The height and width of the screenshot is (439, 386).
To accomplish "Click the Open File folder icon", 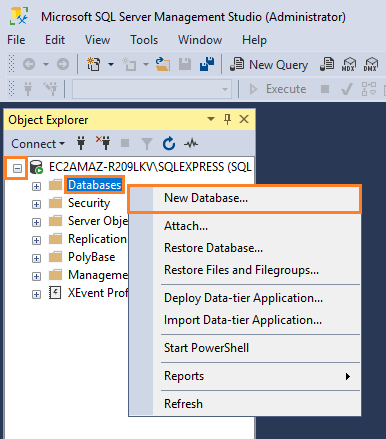I will click(x=163, y=64).
